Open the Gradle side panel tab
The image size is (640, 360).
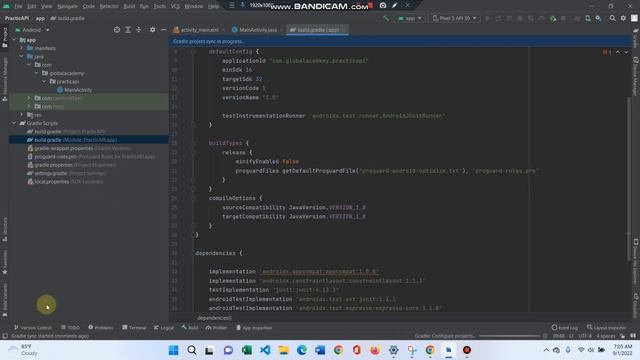coord(636,38)
